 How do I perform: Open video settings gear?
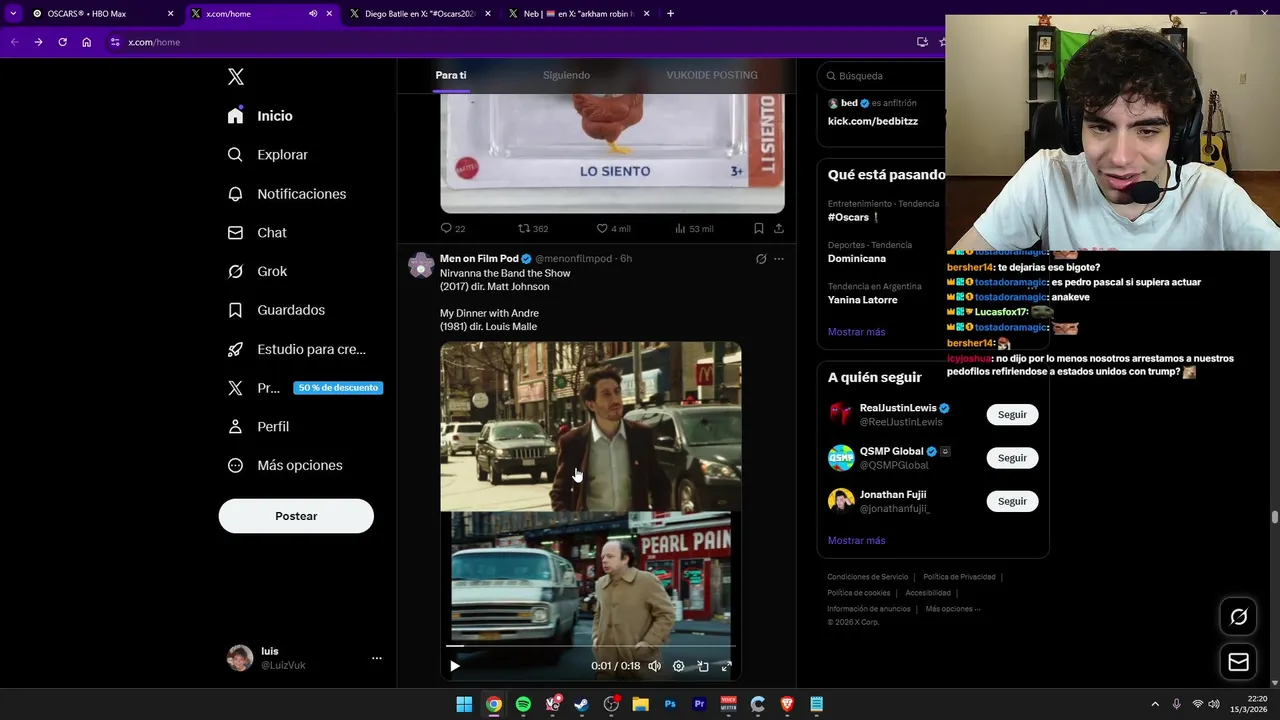pyautogui.click(x=678, y=666)
